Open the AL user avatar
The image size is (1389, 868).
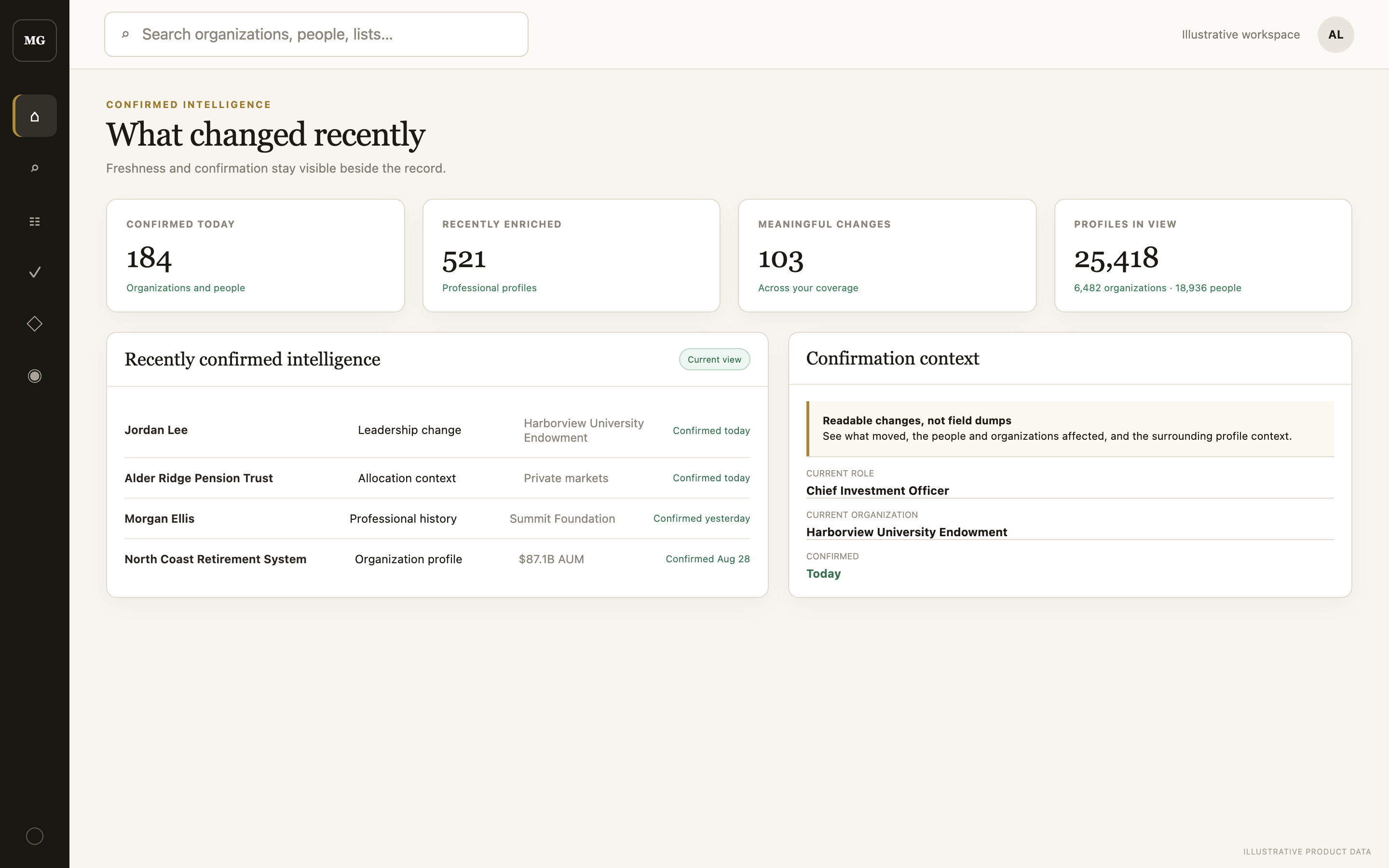point(1335,34)
